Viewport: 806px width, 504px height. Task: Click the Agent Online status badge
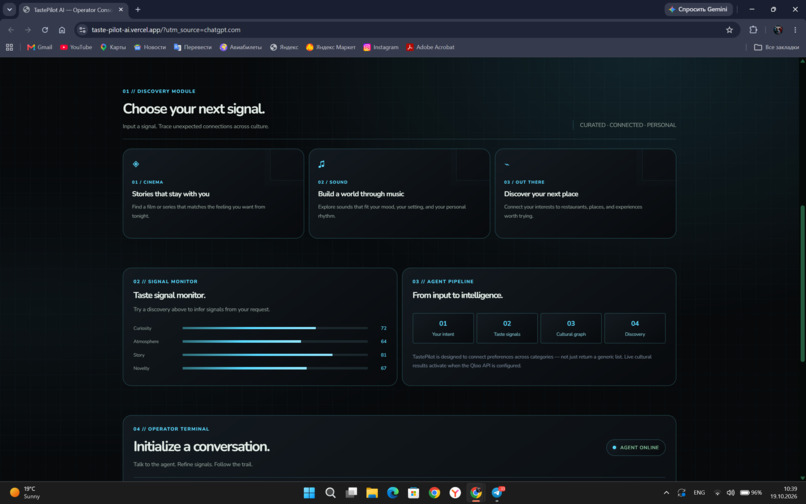point(636,447)
